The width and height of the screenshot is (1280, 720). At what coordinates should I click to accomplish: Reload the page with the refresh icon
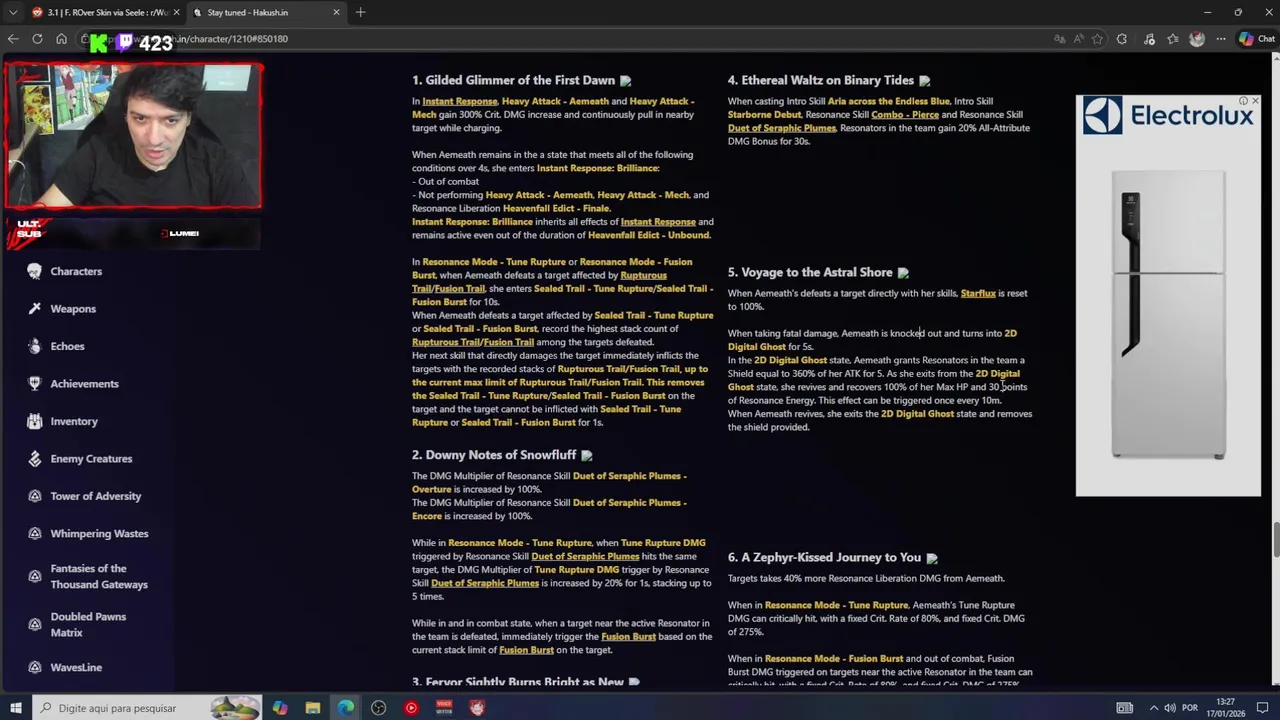[x=37, y=39]
